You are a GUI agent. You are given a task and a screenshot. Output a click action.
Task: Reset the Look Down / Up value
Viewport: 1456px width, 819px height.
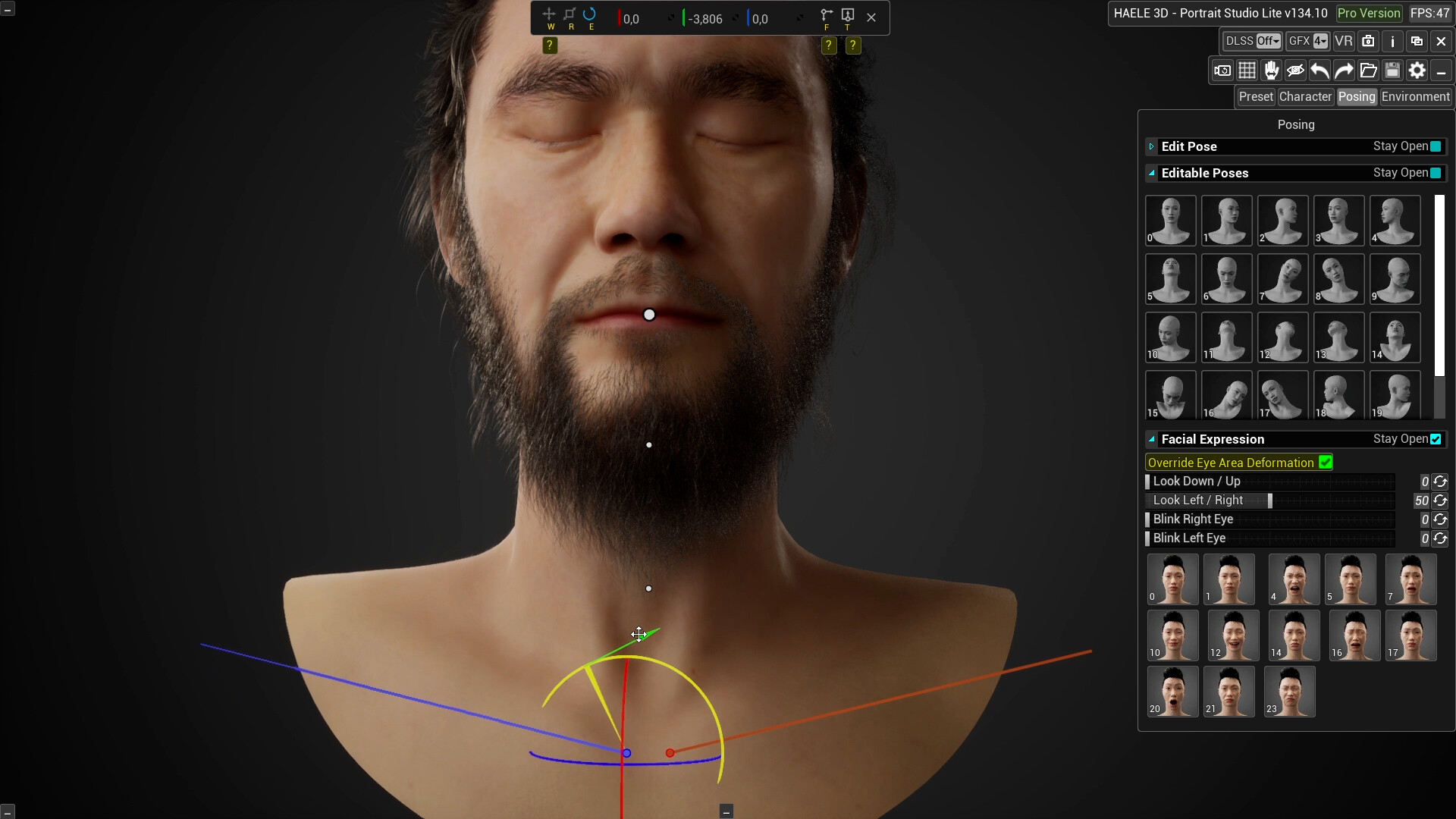click(x=1440, y=482)
